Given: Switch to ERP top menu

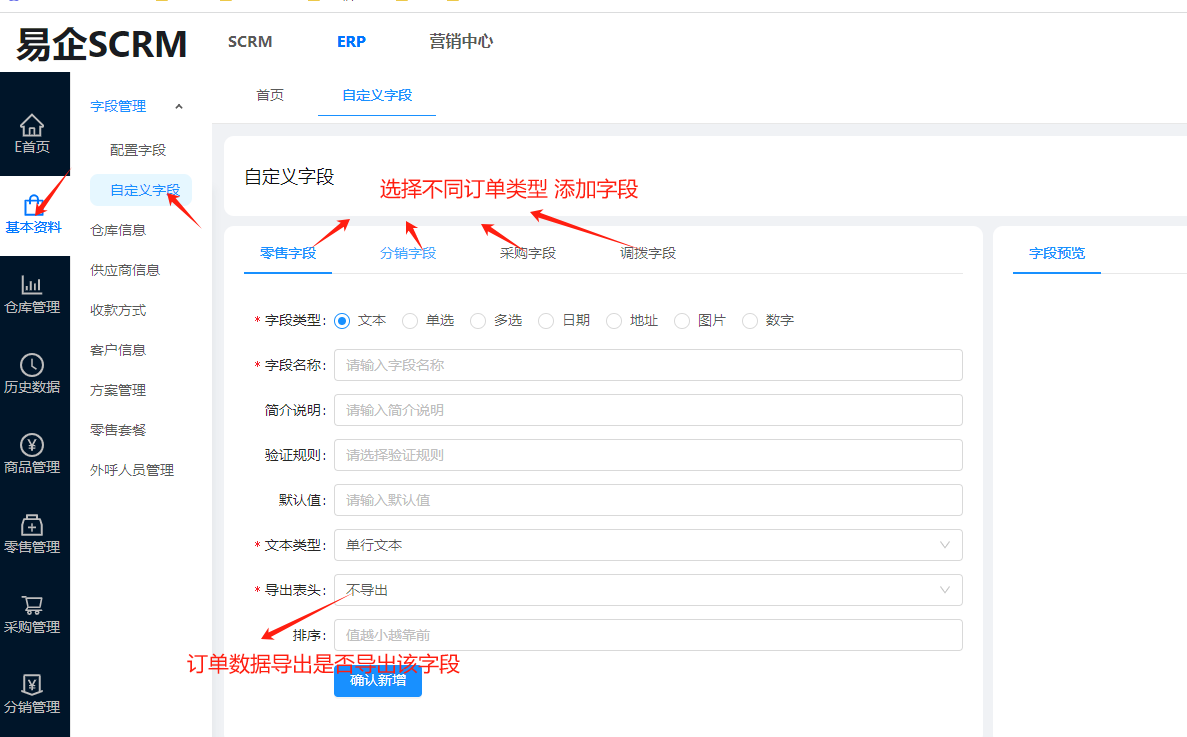Looking at the screenshot, I should coord(351,42).
